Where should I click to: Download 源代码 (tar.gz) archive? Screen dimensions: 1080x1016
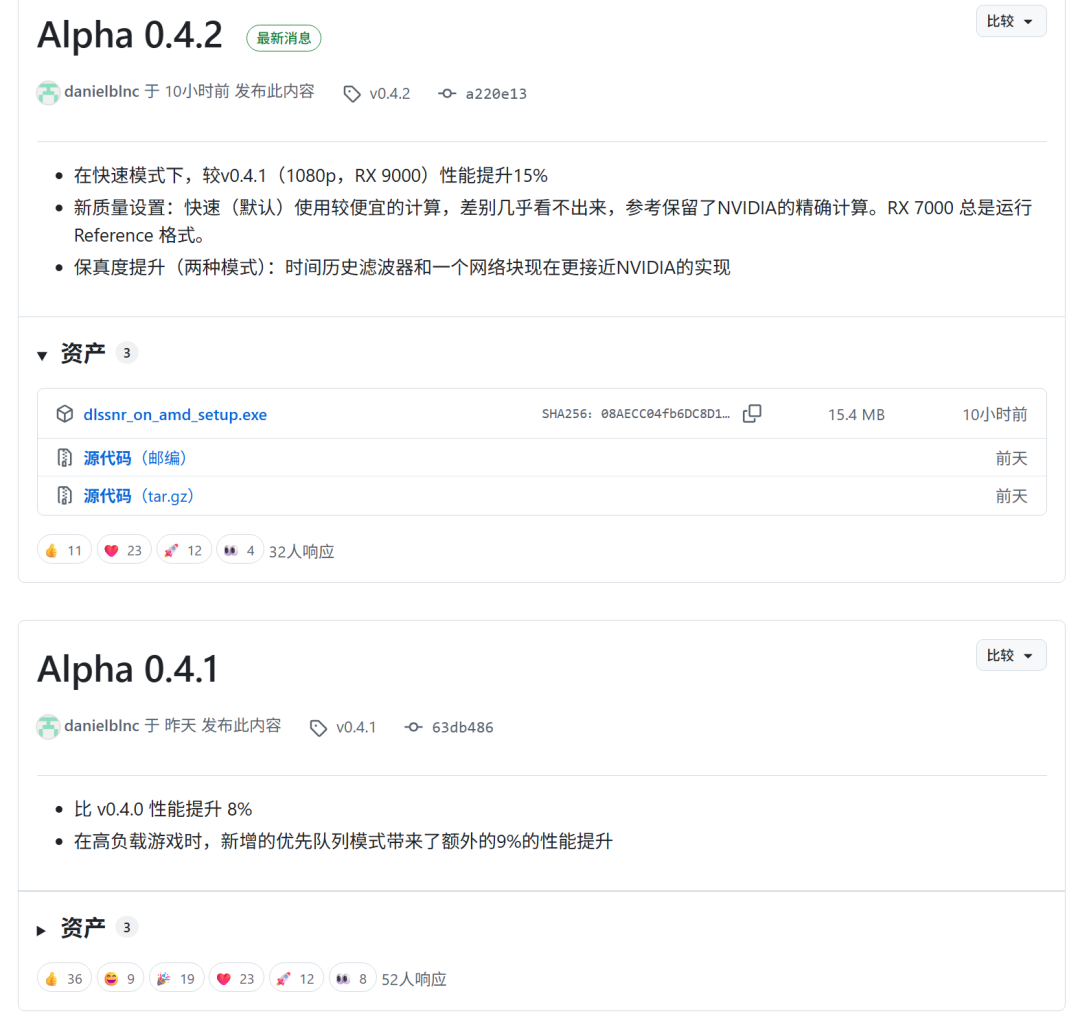[138, 496]
